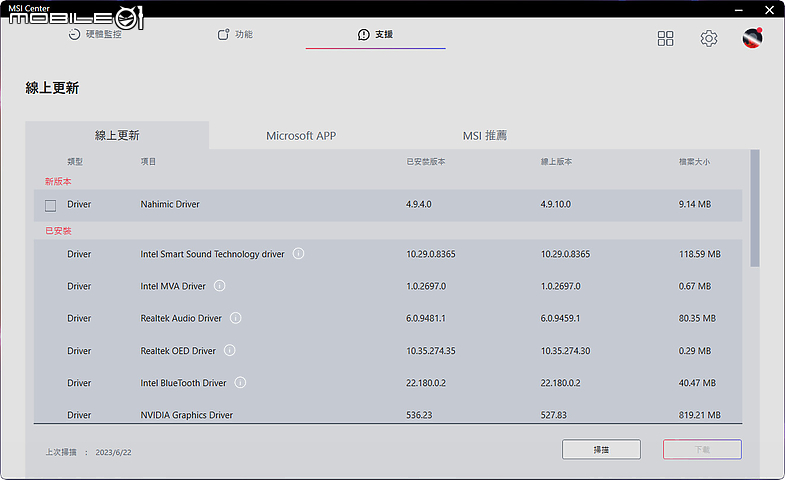Click info icon next to Intel MVA Driver
Screen dimensions: 785x480
[x=219, y=286]
